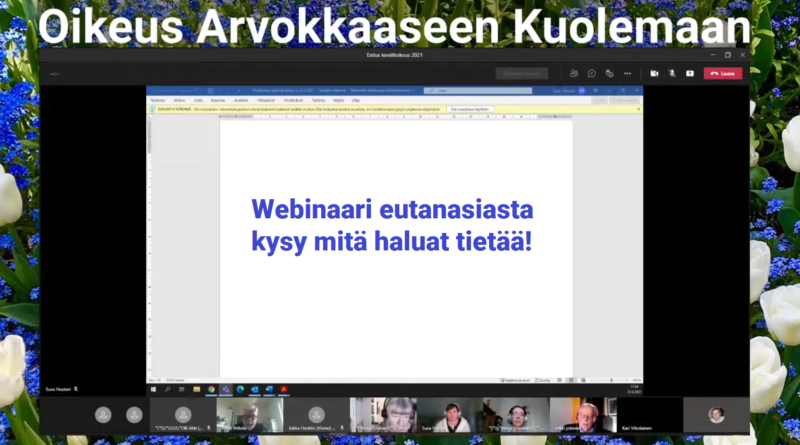This screenshot has width=800, height=445.
Task: Open the more actions ellipsis menu
Action: click(628, 73)
